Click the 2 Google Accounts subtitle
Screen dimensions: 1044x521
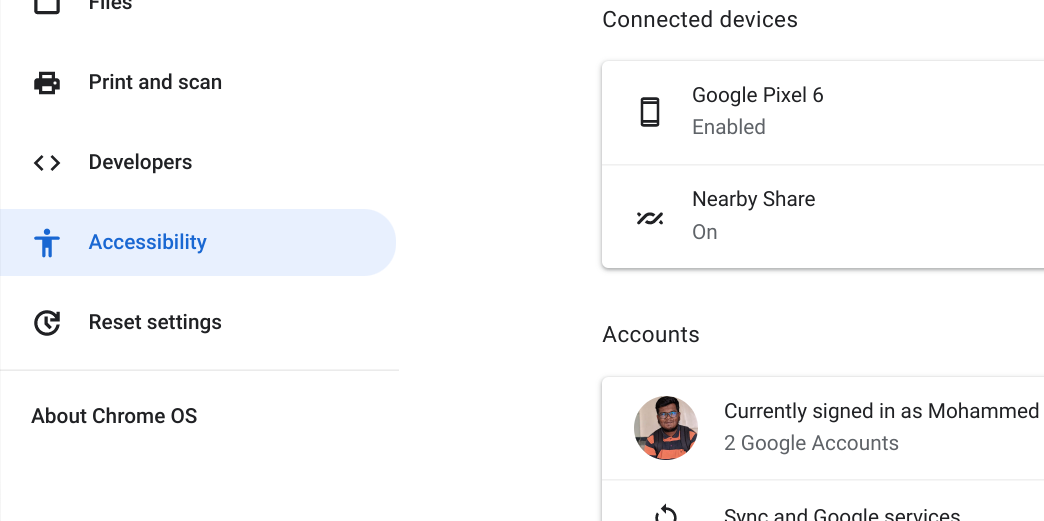click(x=811, y=443)
